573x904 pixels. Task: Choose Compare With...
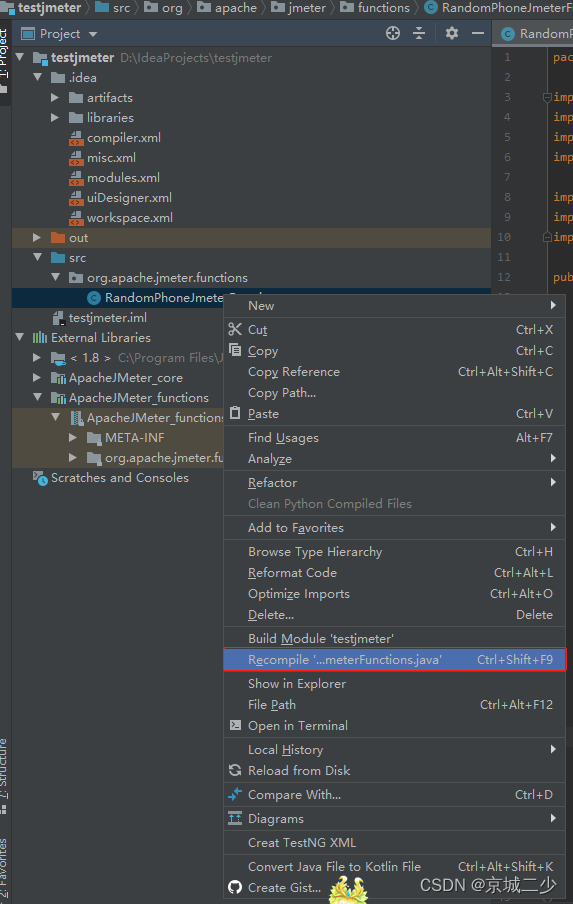pos(394,794)
